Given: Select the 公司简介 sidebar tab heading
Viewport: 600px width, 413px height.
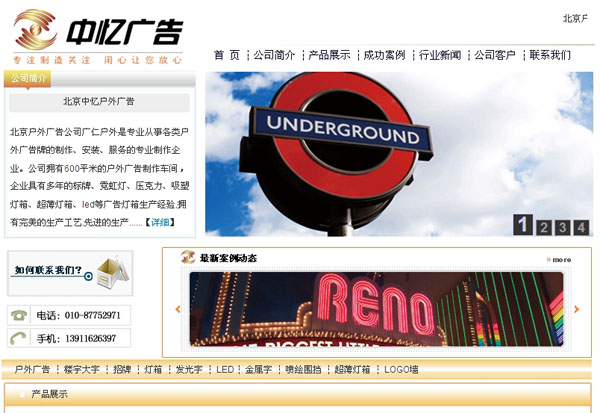Looking at the screenshot, I should click(28, 79).
